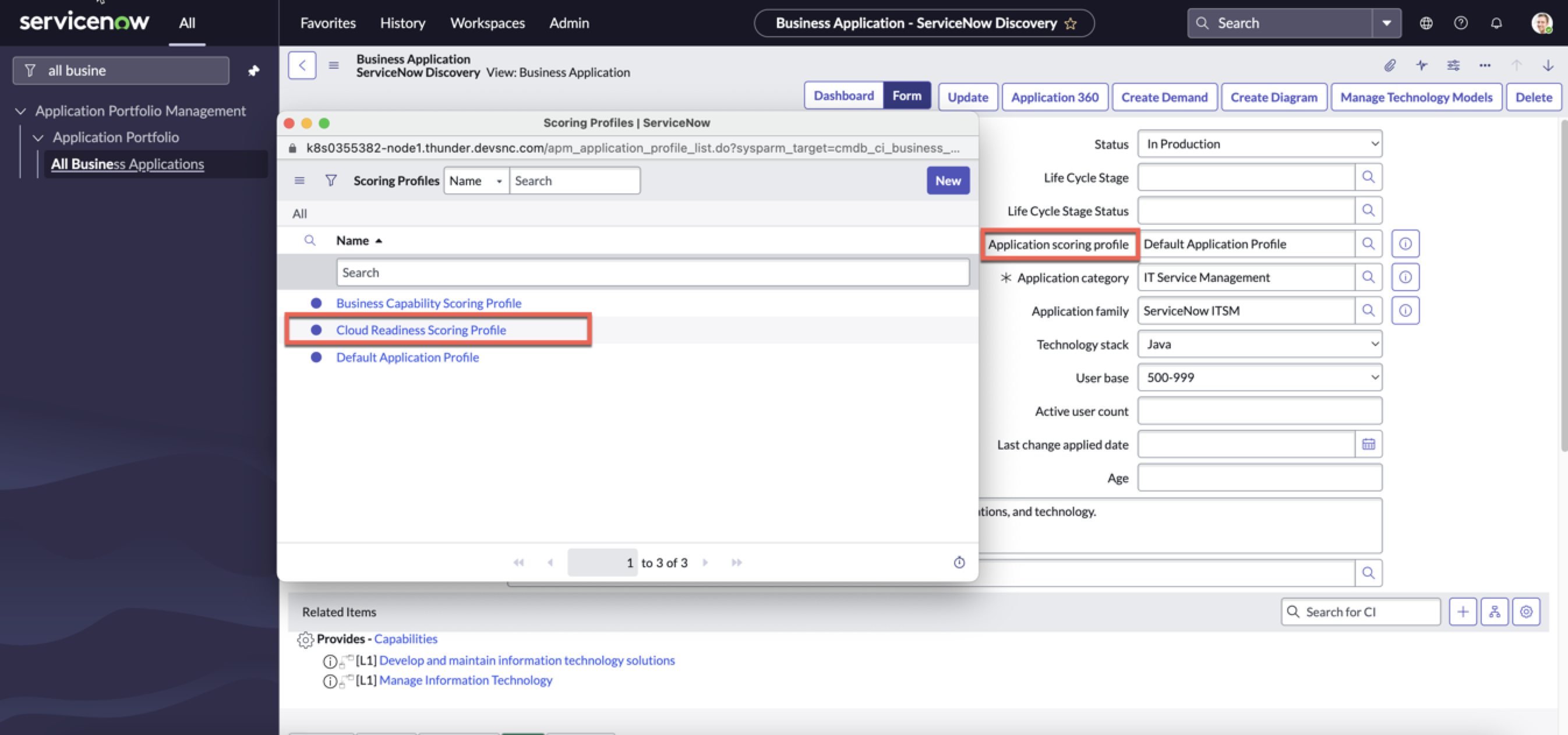Click the Update button
The image size is (1568, 735).
pyautogui.click(x=967, y=97)
